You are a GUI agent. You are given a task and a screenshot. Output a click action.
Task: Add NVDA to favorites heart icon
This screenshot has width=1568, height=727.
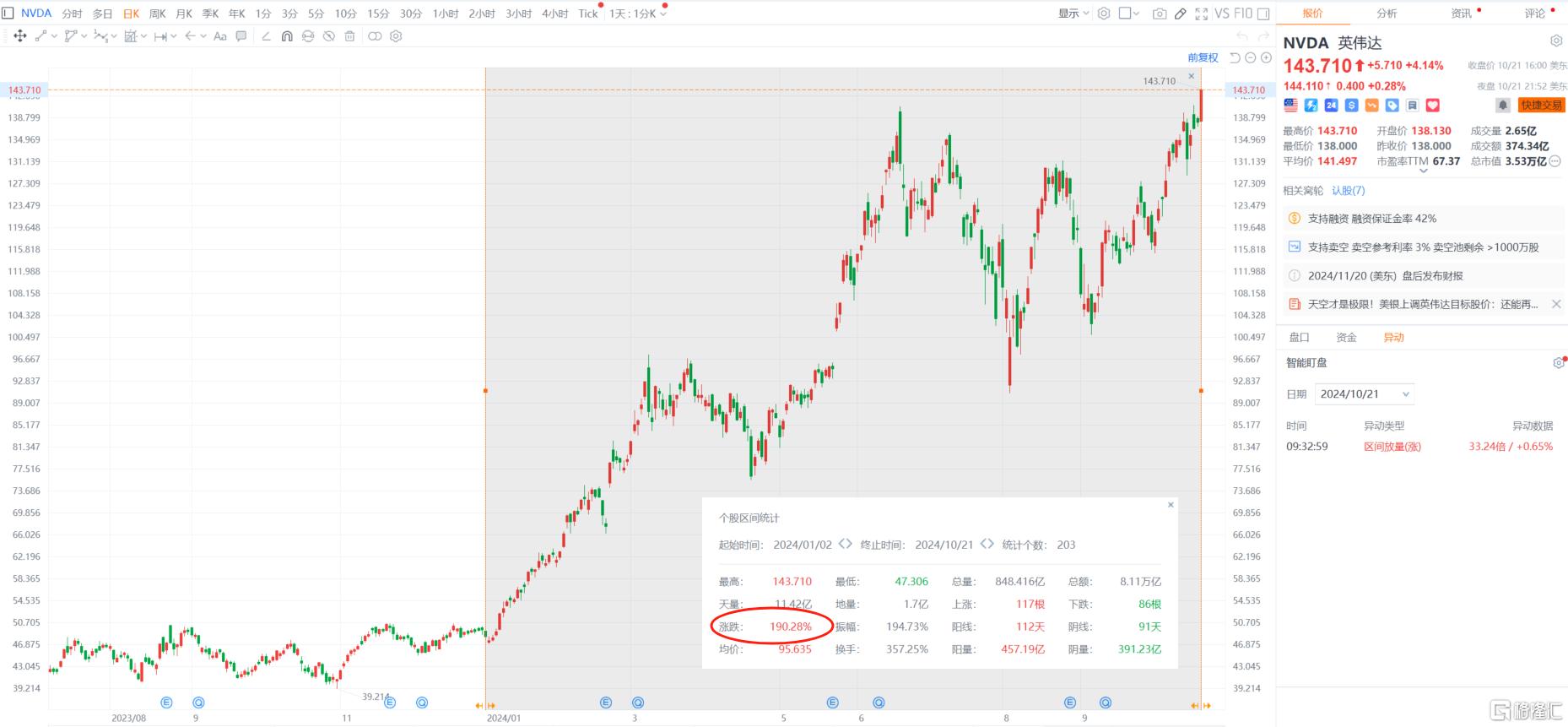point(1432,106)
